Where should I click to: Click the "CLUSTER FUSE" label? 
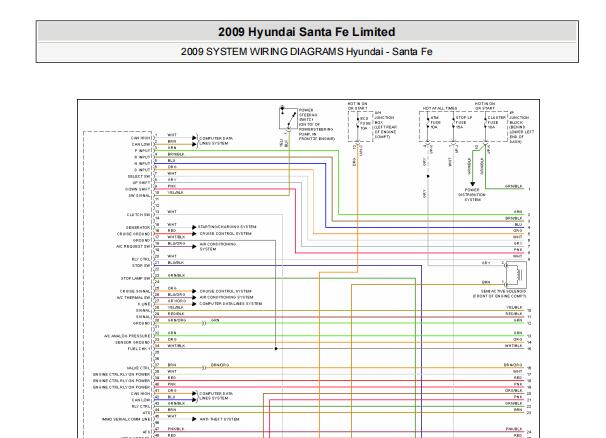tap(497, 122)
